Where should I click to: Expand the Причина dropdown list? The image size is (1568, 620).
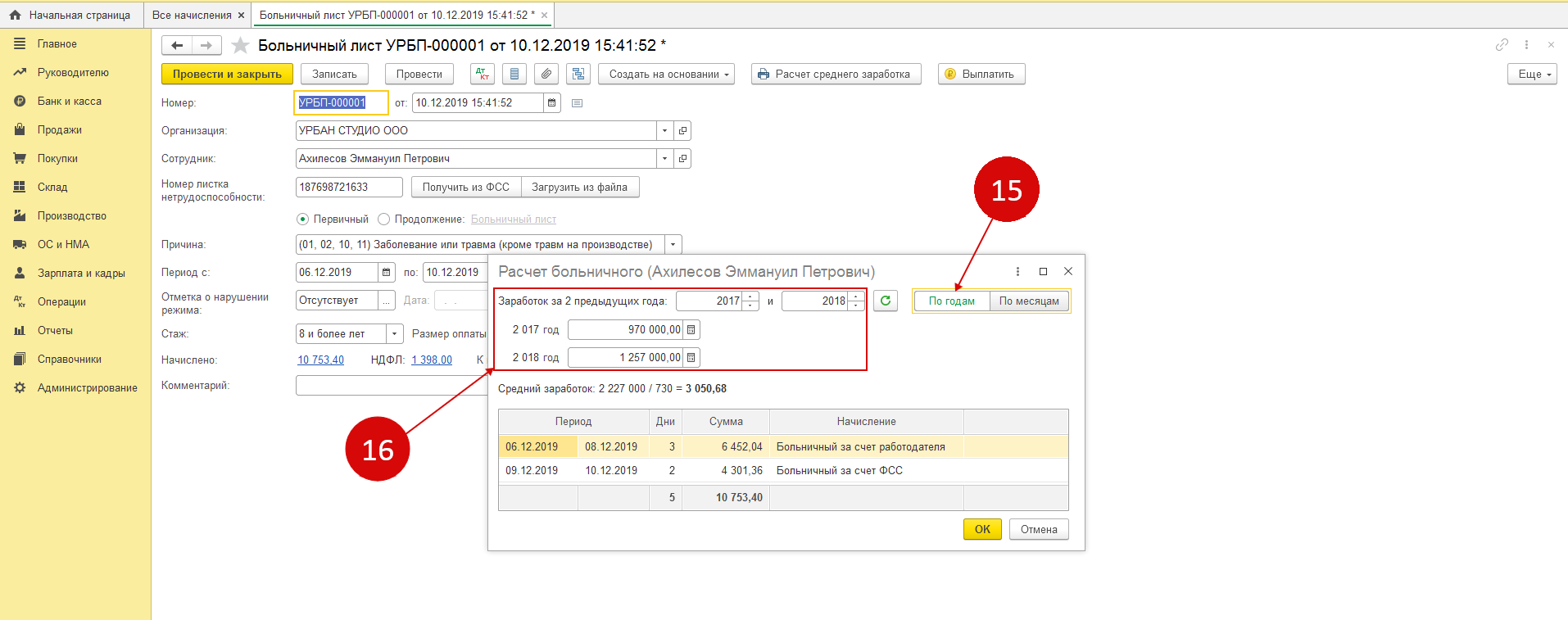click(x=673, y=245)
